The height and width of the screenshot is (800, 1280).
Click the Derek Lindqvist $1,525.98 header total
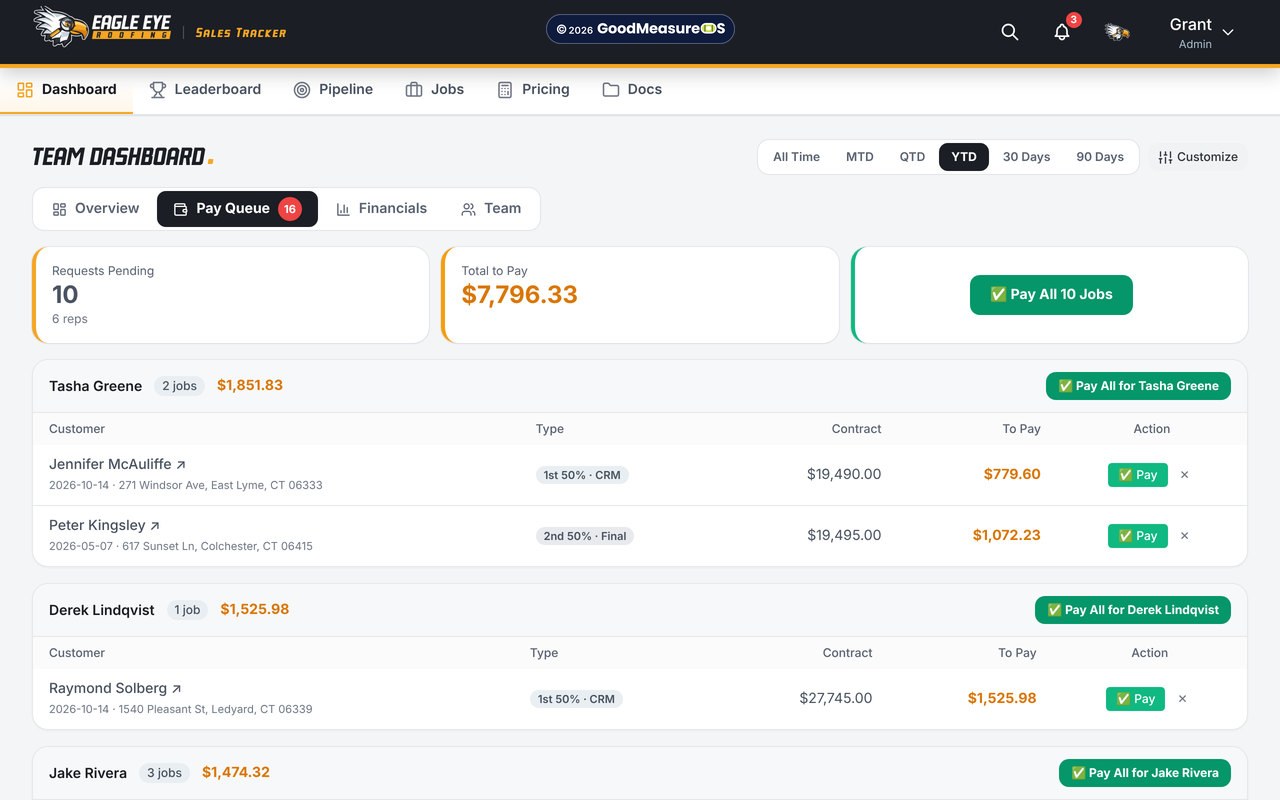[x=255, y=610]
